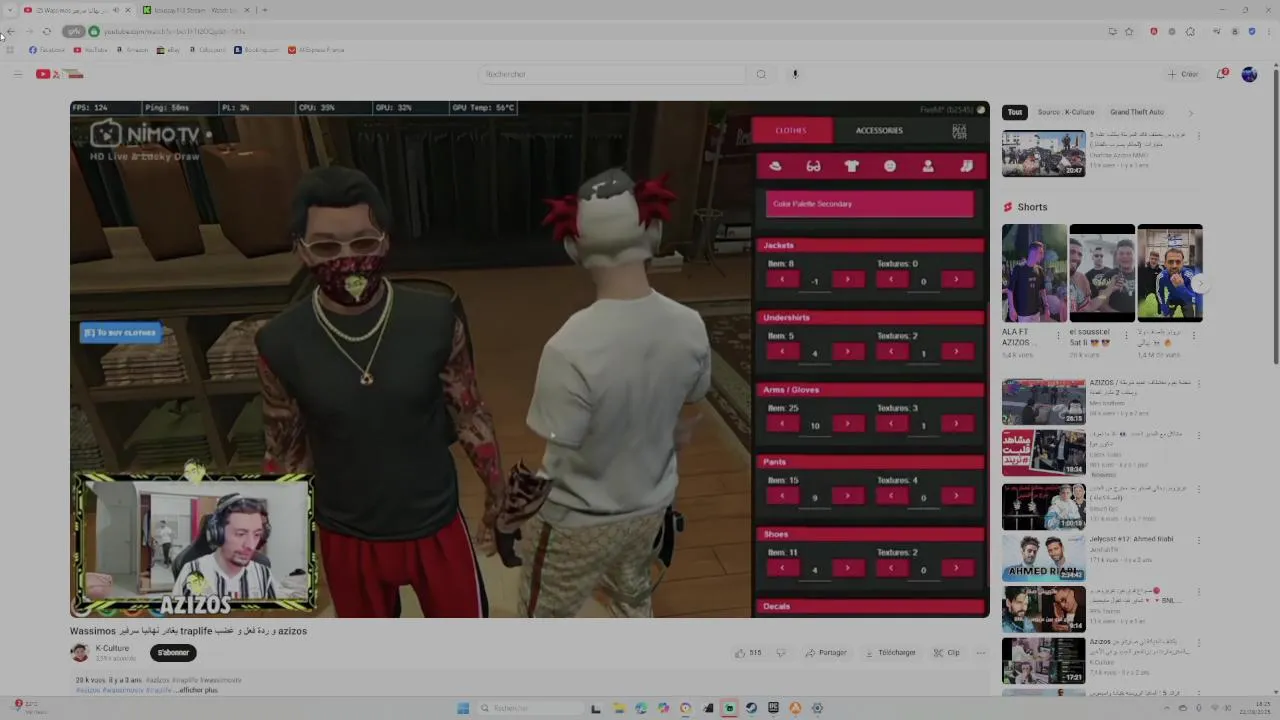Click the Partager share button
This screenshot has width=1280, height=720.
(x=826, y=653)
